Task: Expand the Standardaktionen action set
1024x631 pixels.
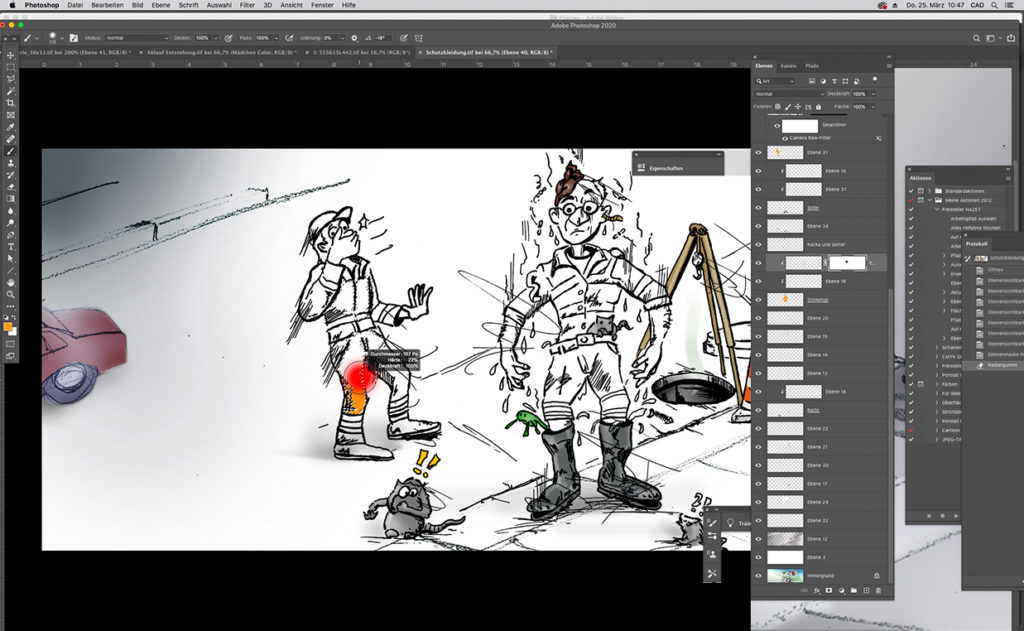Action: [x=929, y=190]
